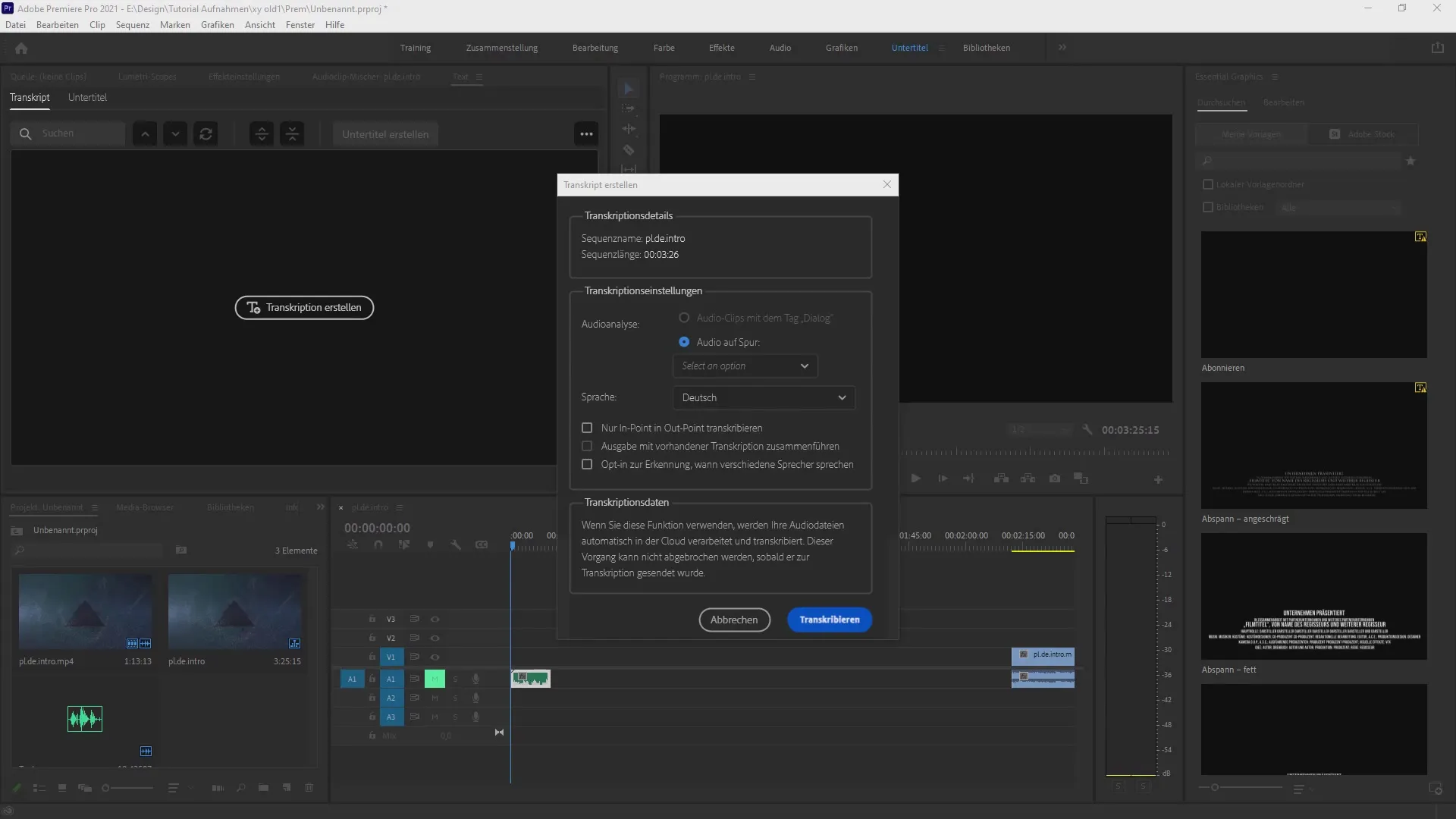Image resolution: width=1456 pixels, height=819 pixels.
Task: Open the Sequenz menu
Action: 133,25
